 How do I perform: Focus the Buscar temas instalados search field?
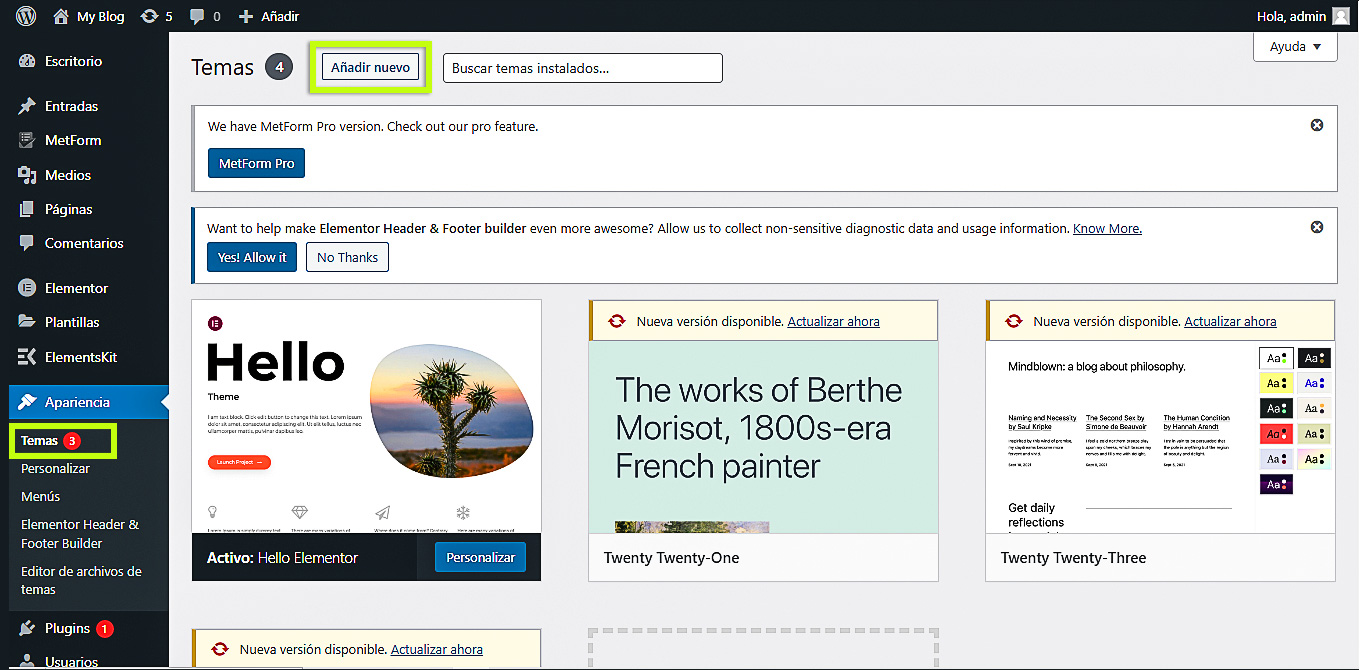pyautogui.click(x=582, y=68)
